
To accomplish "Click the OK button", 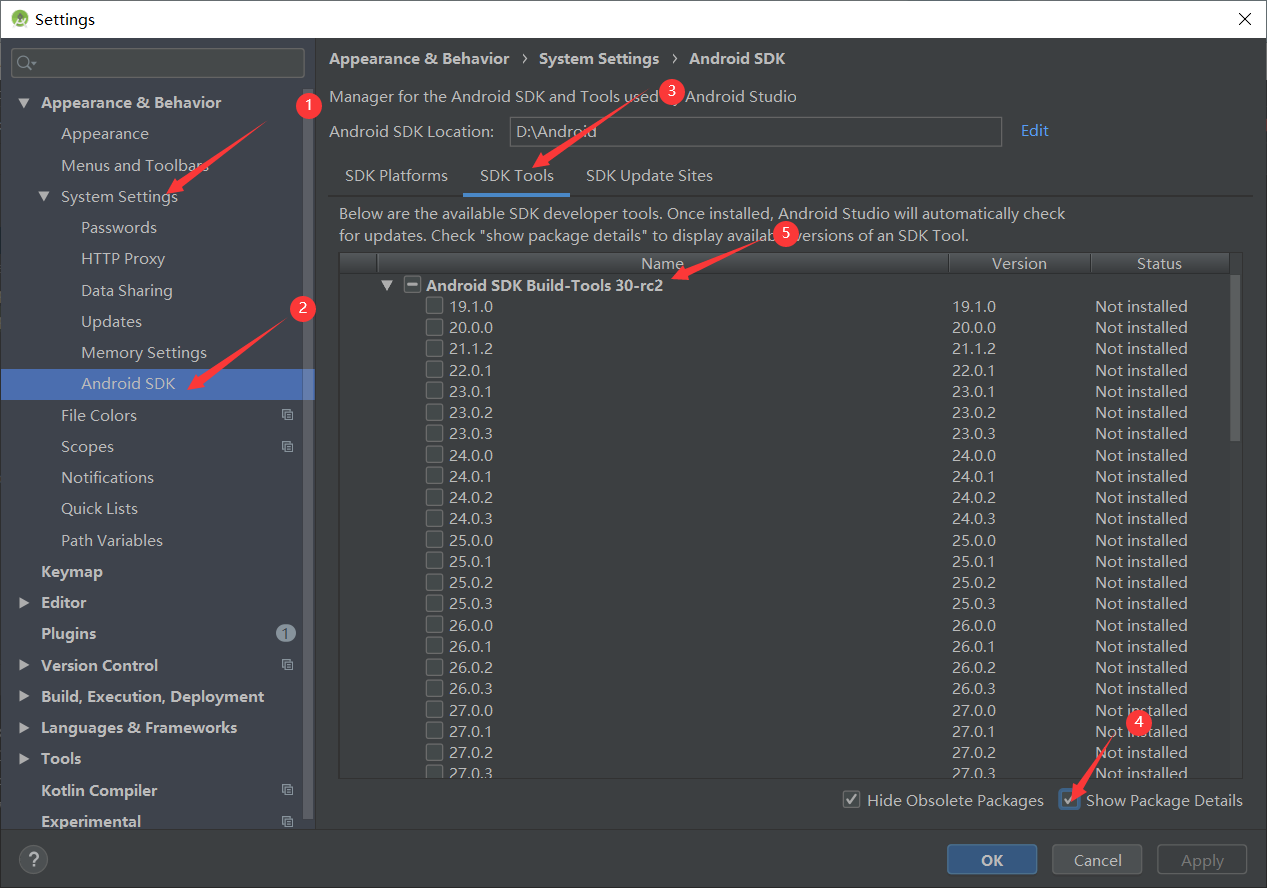I will [992, 860].
